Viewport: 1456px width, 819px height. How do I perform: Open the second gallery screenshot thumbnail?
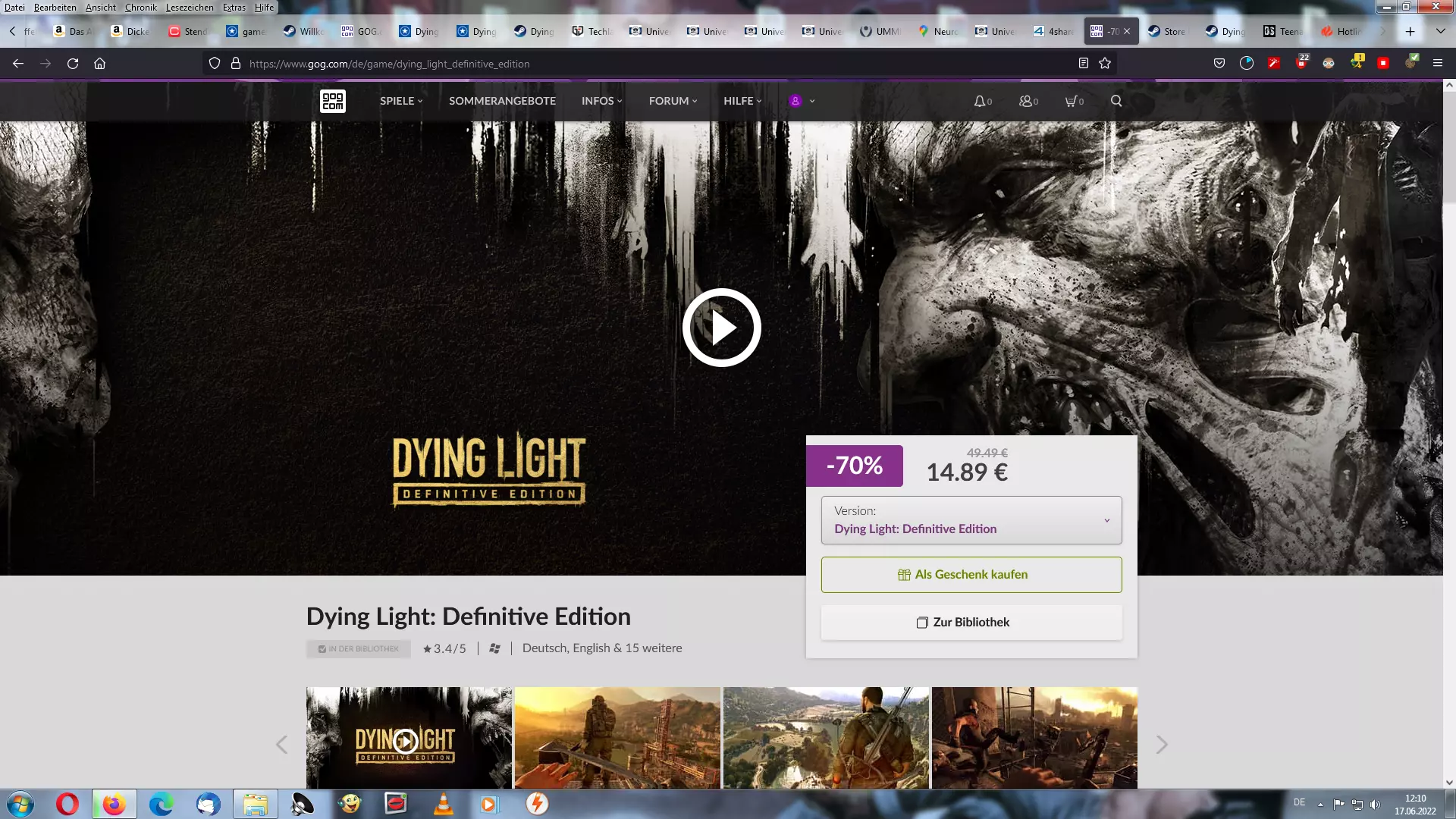(x=617, y=738)
